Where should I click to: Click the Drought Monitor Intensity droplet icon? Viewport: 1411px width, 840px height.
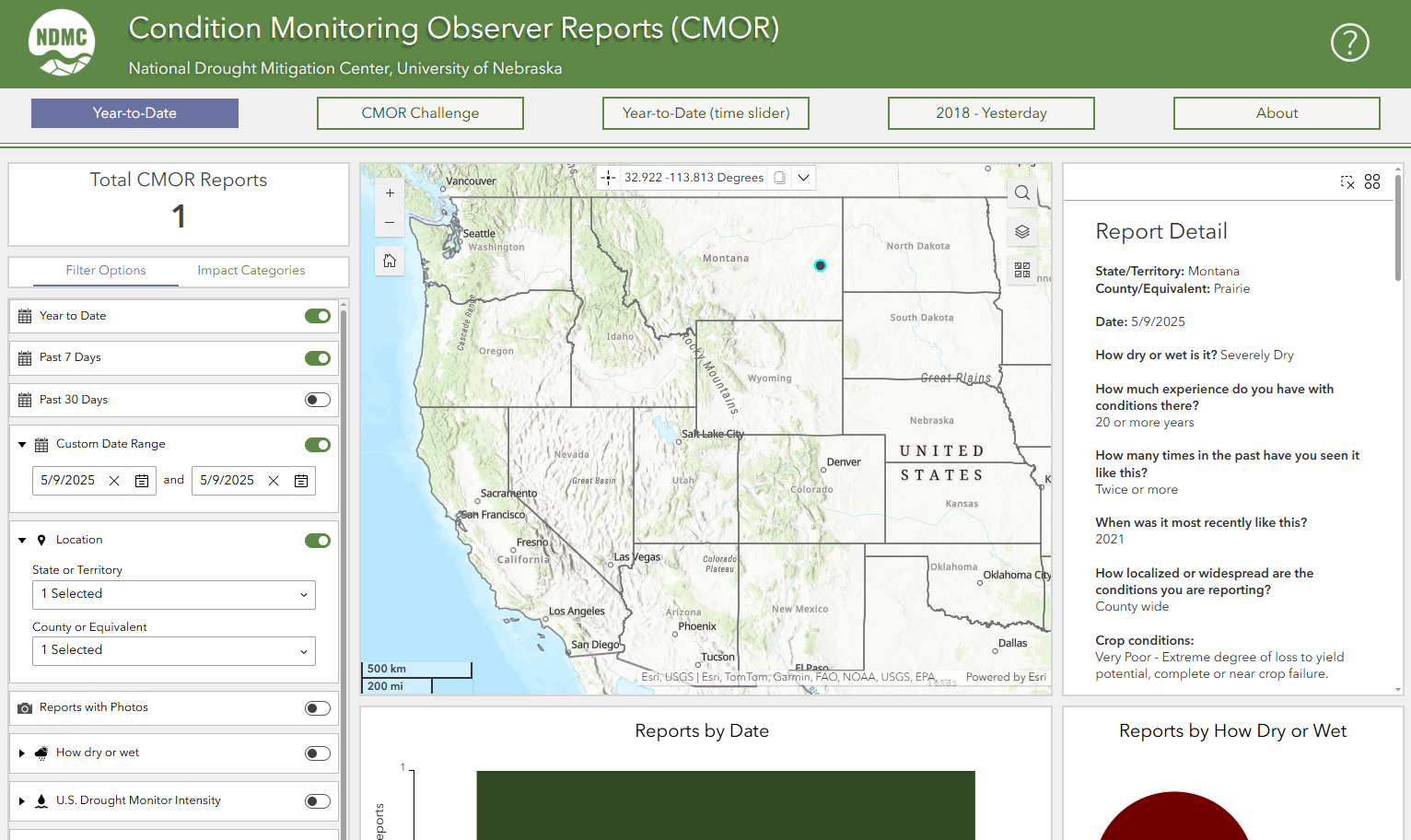41,801
